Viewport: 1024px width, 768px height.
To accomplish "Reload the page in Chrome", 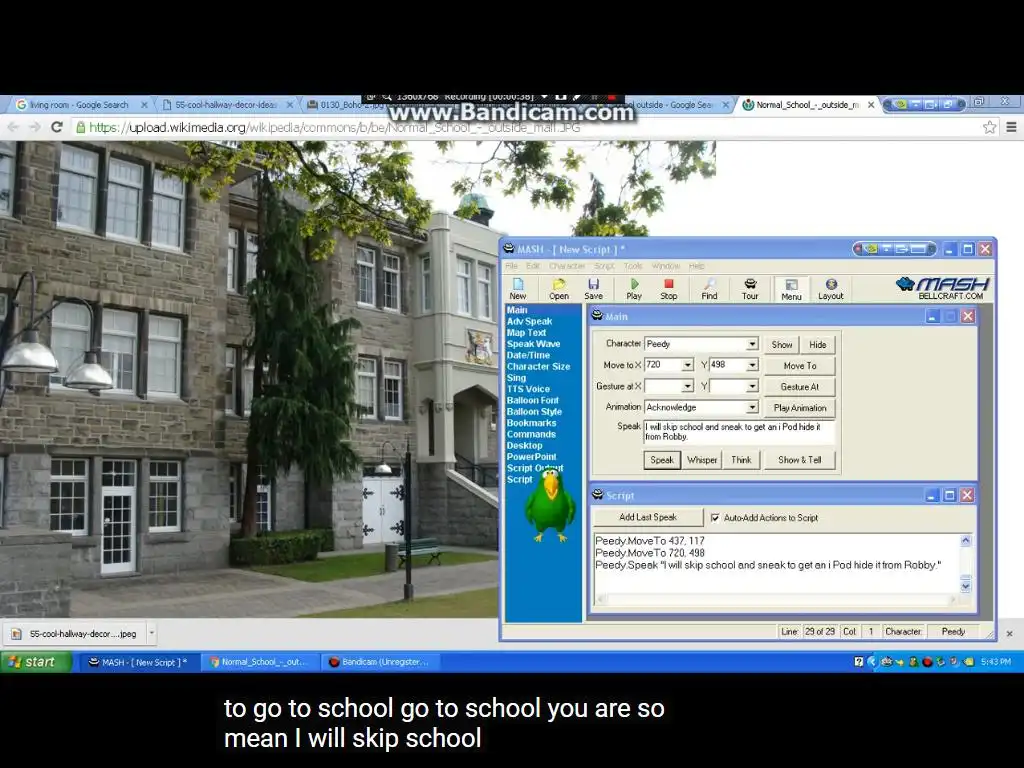I will click(57, 127).
